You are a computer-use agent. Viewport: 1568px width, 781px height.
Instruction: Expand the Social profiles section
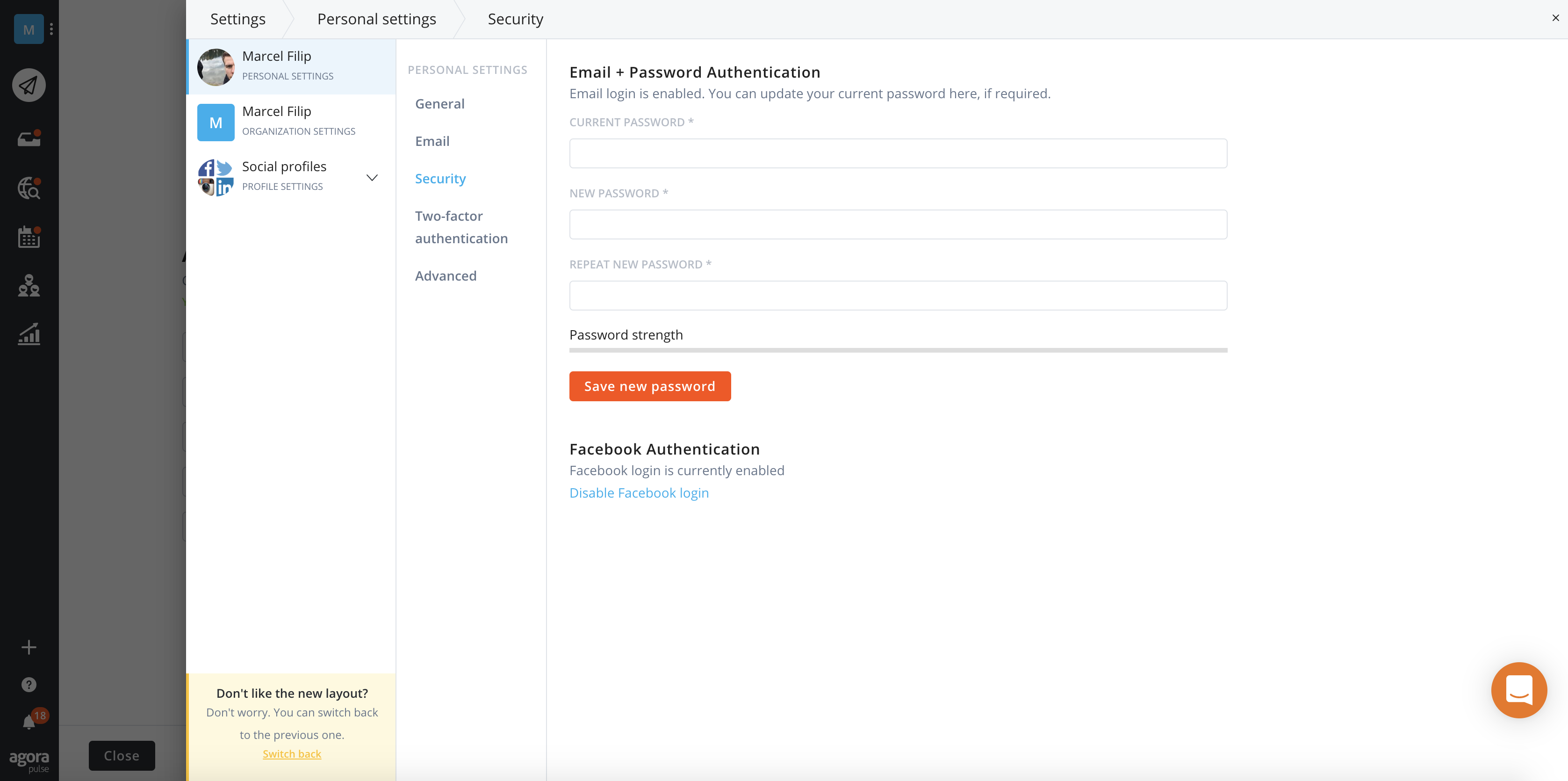coord(372,177)
